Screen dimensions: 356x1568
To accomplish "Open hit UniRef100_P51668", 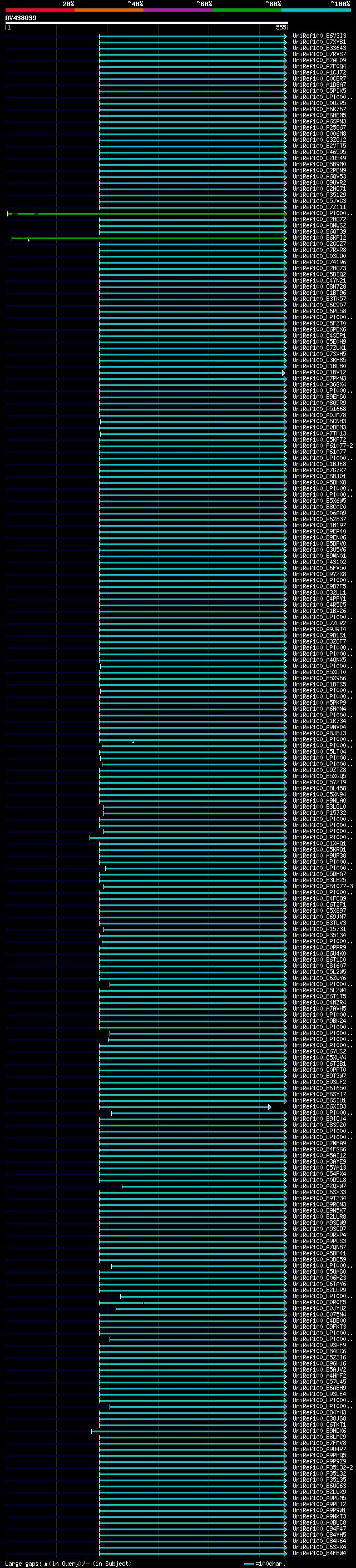I will tap(319, 409).
